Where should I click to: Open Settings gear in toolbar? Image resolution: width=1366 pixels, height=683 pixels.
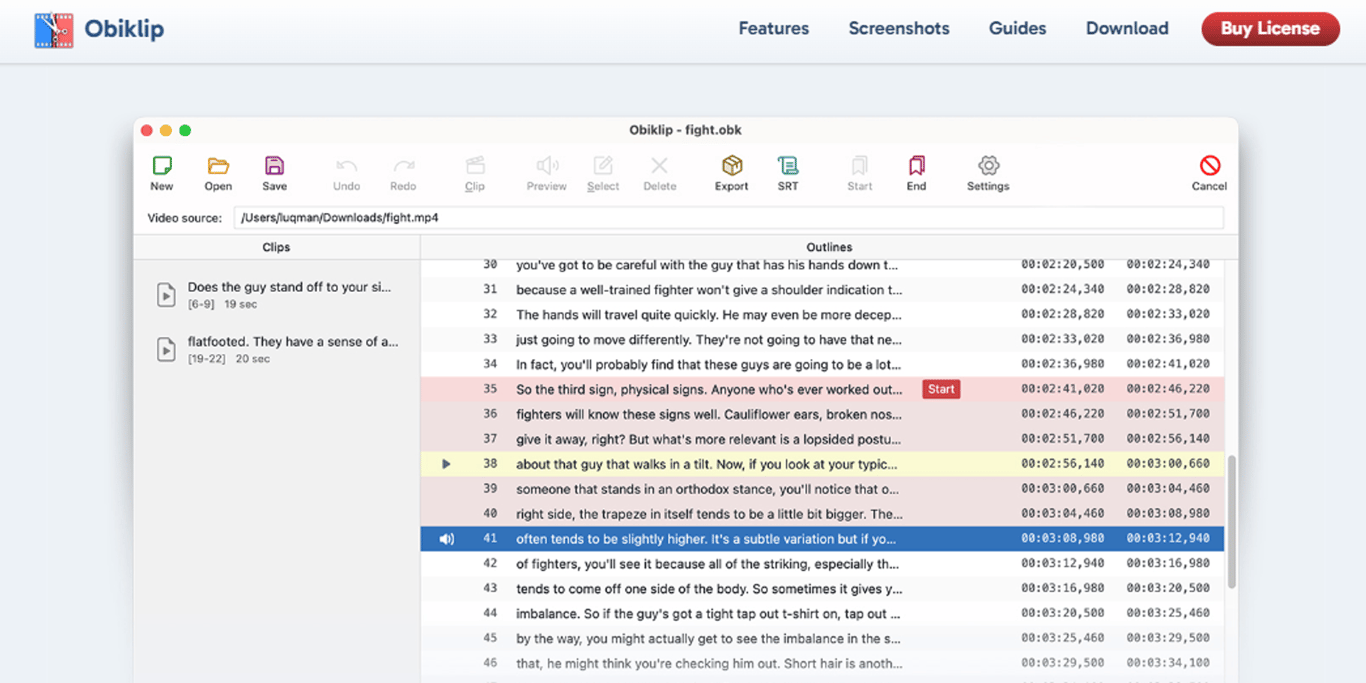pyautogui.click(x=988, y=166)
